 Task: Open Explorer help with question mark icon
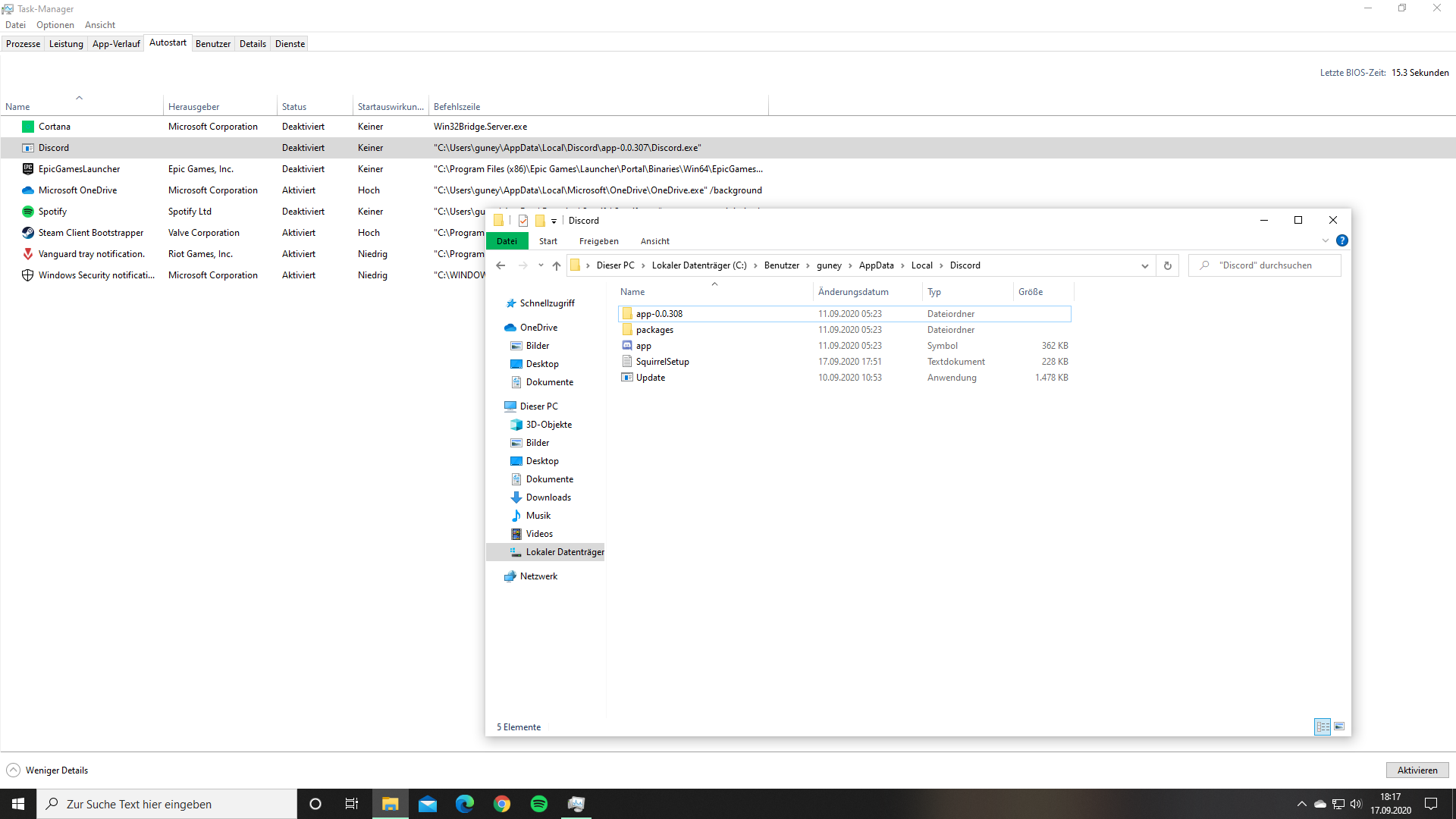tap(1342, 240)
